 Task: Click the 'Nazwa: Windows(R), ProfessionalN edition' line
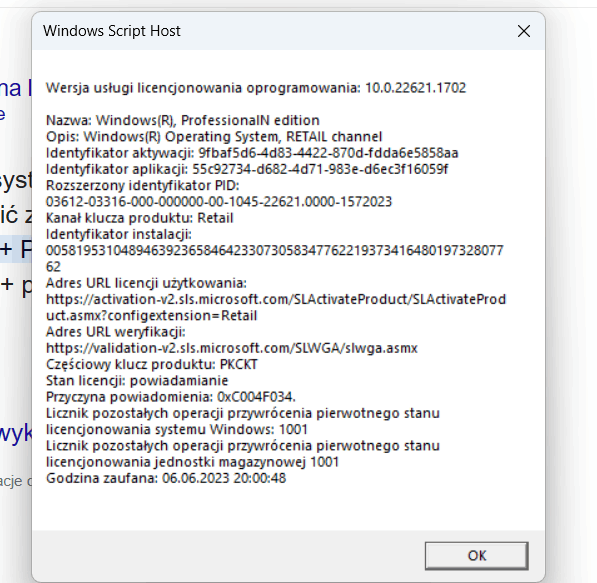pyautogui.click(x=183, y=120)
